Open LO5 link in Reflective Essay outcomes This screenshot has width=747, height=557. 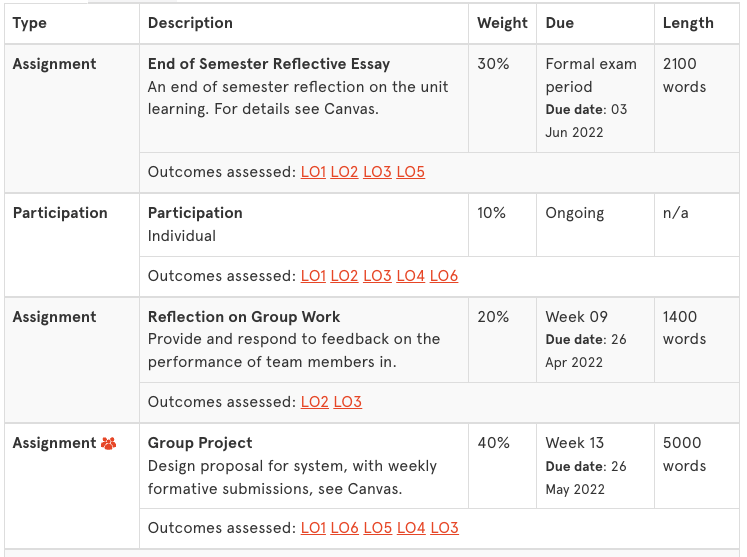pos(411,172)
